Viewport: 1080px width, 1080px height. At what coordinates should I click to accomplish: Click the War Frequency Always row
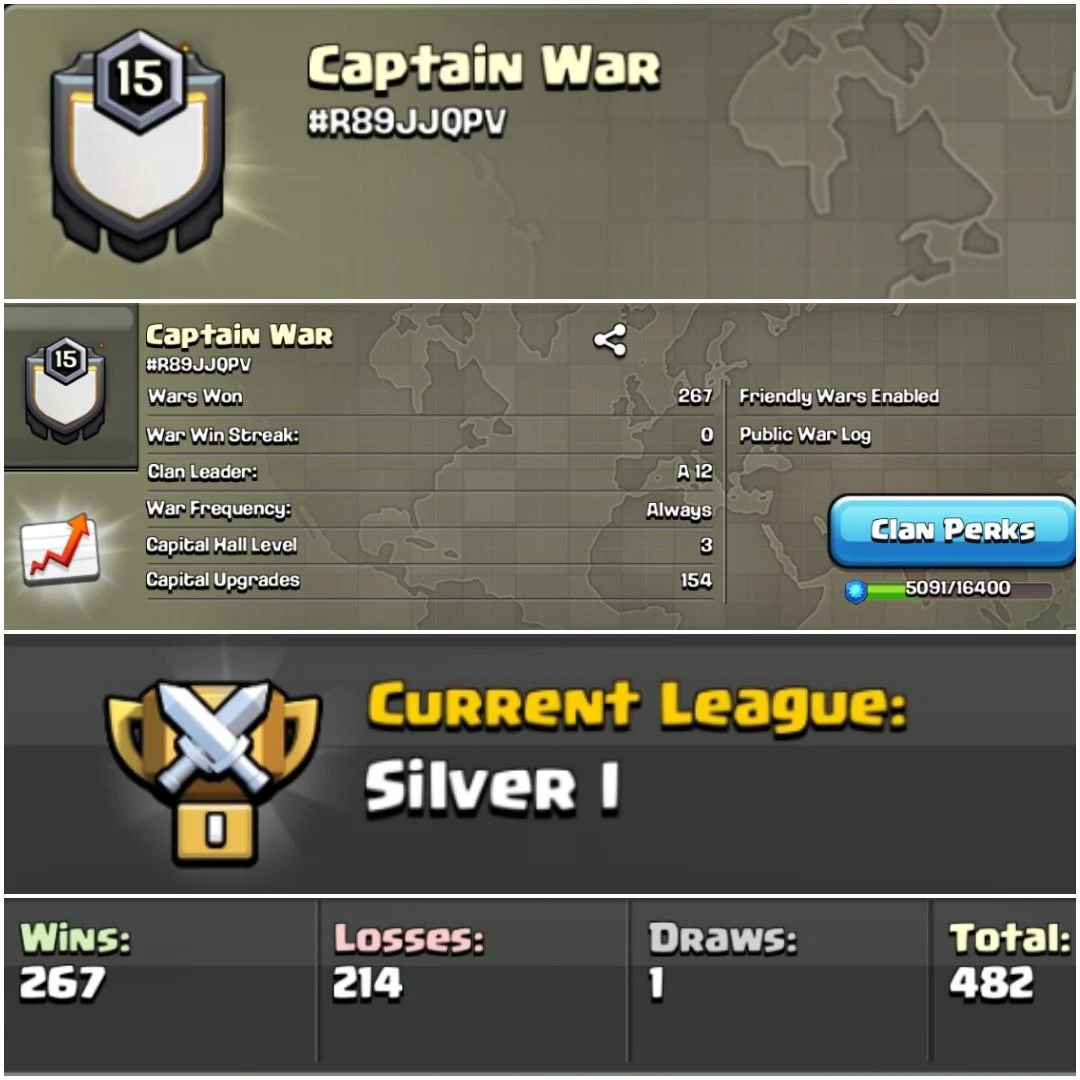[430, 509]
